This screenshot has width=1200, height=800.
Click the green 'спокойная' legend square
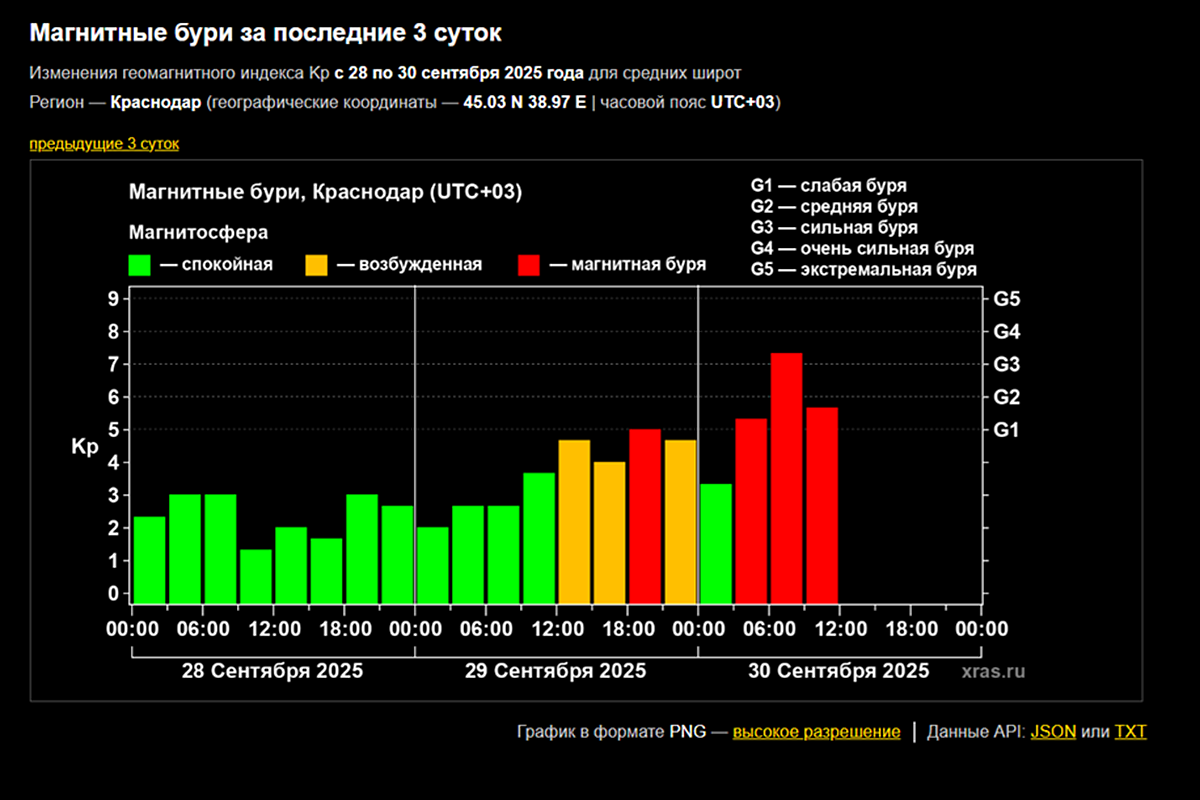140,265
